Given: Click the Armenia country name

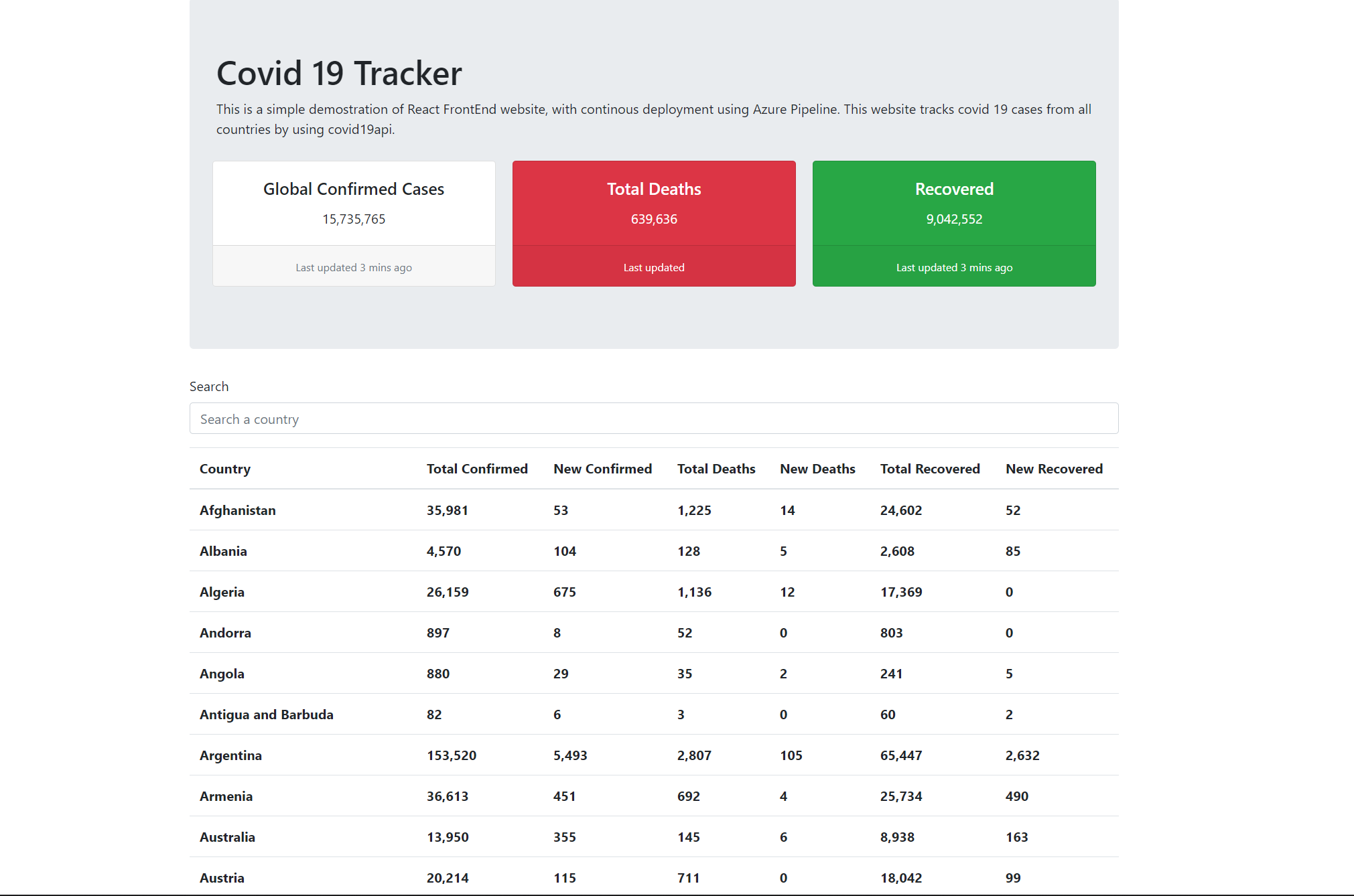Looking at the screenshot, I should (x=226, y=796).
